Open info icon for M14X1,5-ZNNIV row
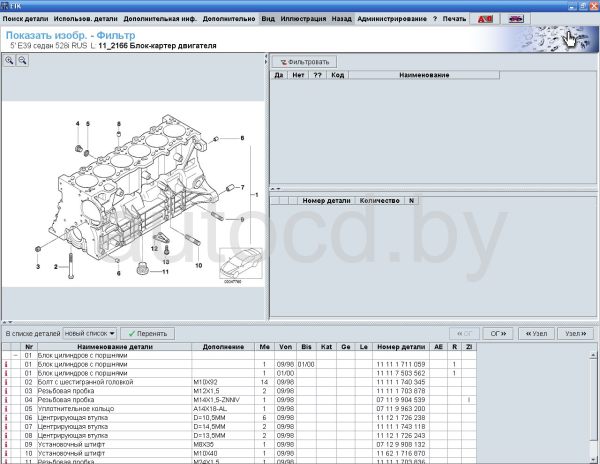 pos(6,400)
